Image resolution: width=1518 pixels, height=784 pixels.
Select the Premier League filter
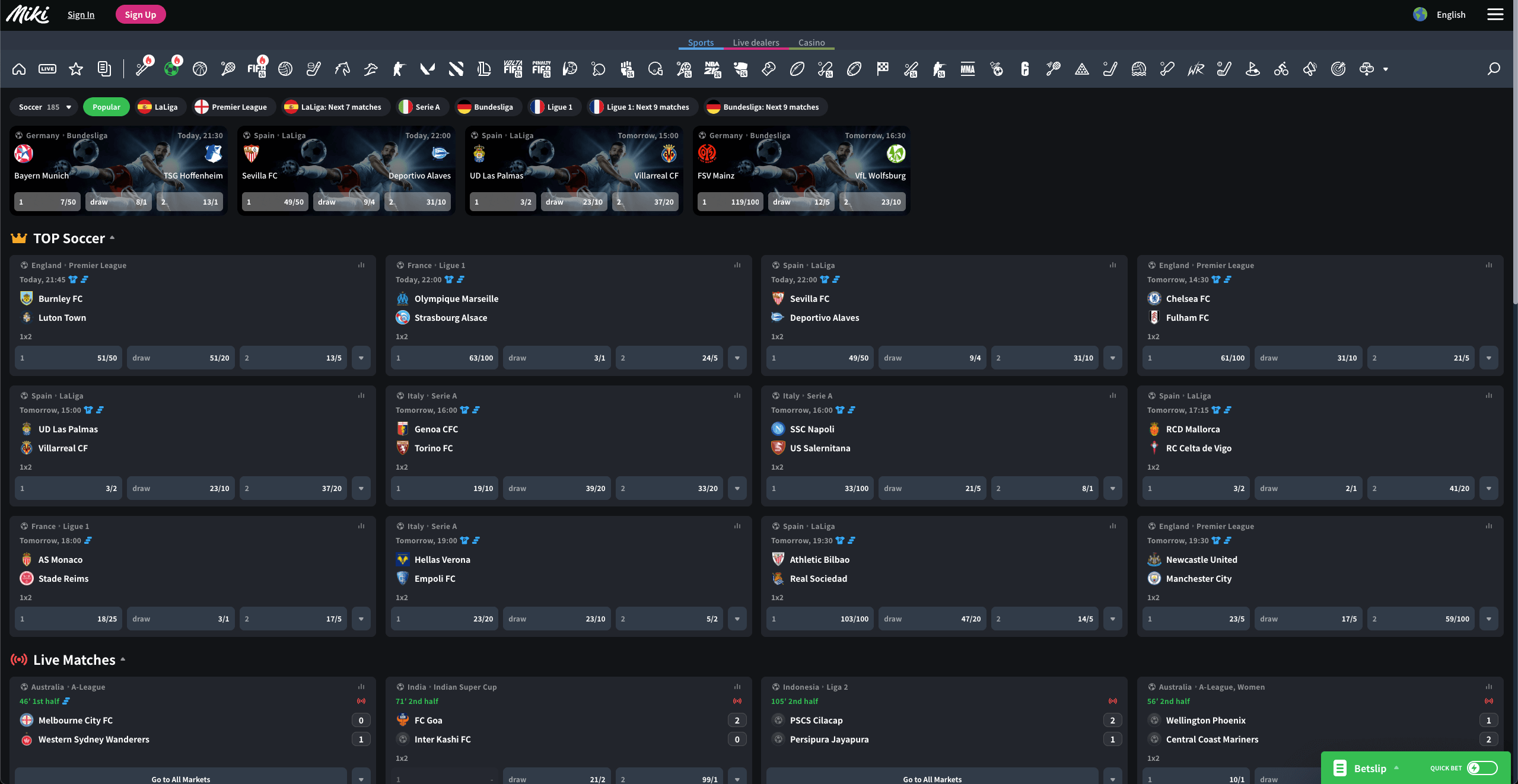click(x=234, y=107)
